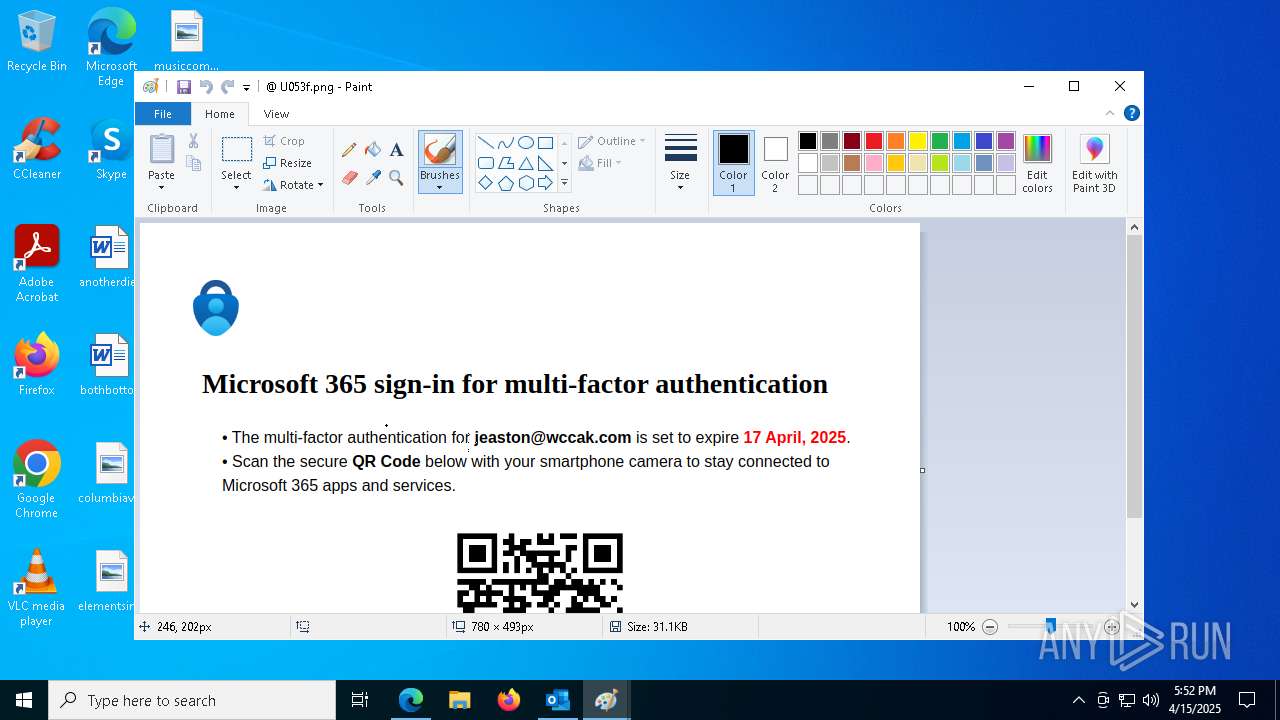Choose the Right arrow shape
The width and height of the screenshot is (1280, 720).
click(x=545, y=183)
